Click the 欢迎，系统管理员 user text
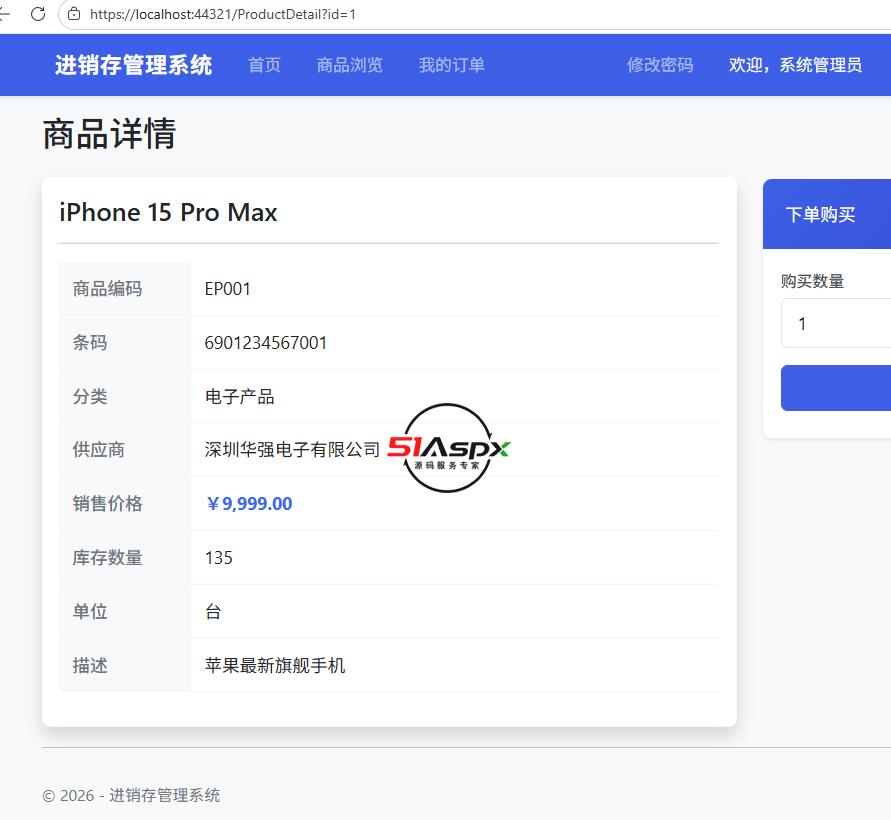Image resolution: width=891 pixels, height=820 pixels. [796, 65]
